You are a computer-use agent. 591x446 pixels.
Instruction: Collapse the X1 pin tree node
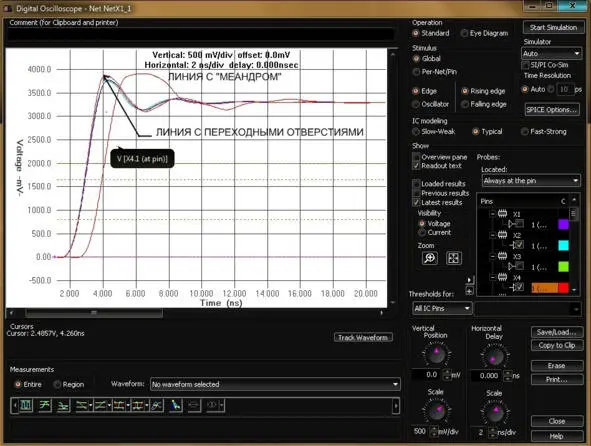[493, 214]
